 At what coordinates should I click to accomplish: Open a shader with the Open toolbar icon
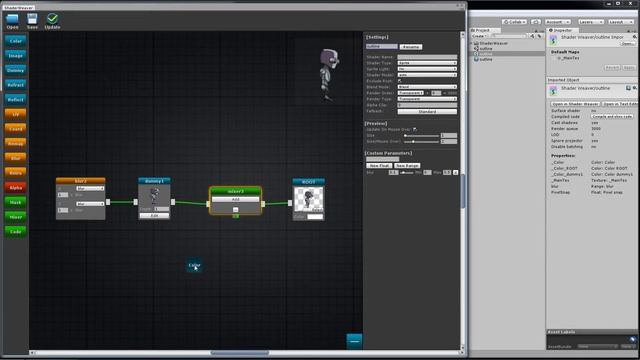coord(12,21)
